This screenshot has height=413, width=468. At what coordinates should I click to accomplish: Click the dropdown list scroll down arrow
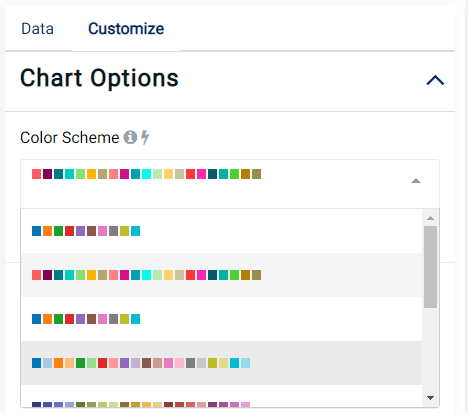[430, 398]
